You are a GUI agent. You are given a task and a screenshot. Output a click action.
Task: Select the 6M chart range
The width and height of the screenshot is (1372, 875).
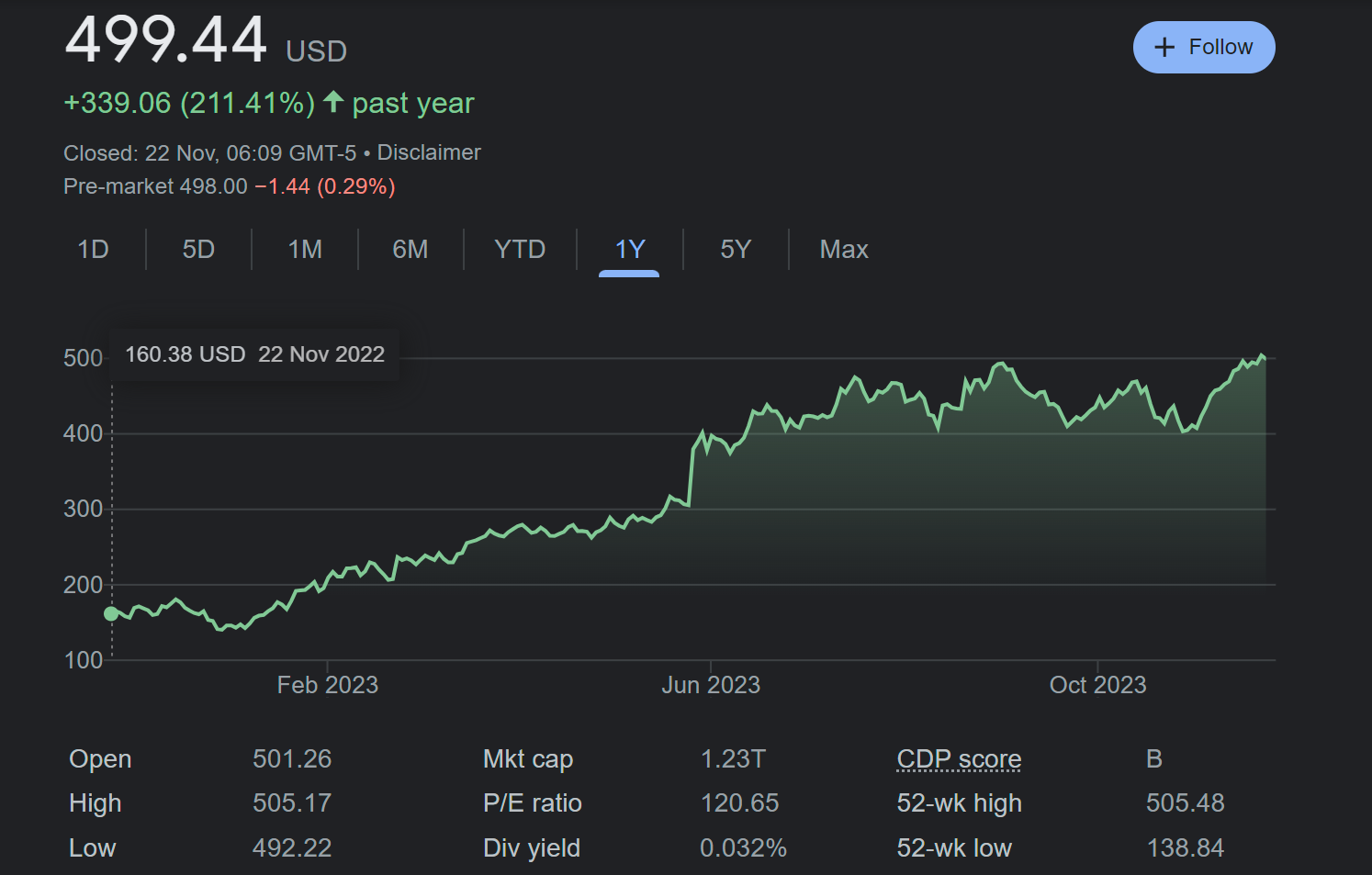[410, 250]
